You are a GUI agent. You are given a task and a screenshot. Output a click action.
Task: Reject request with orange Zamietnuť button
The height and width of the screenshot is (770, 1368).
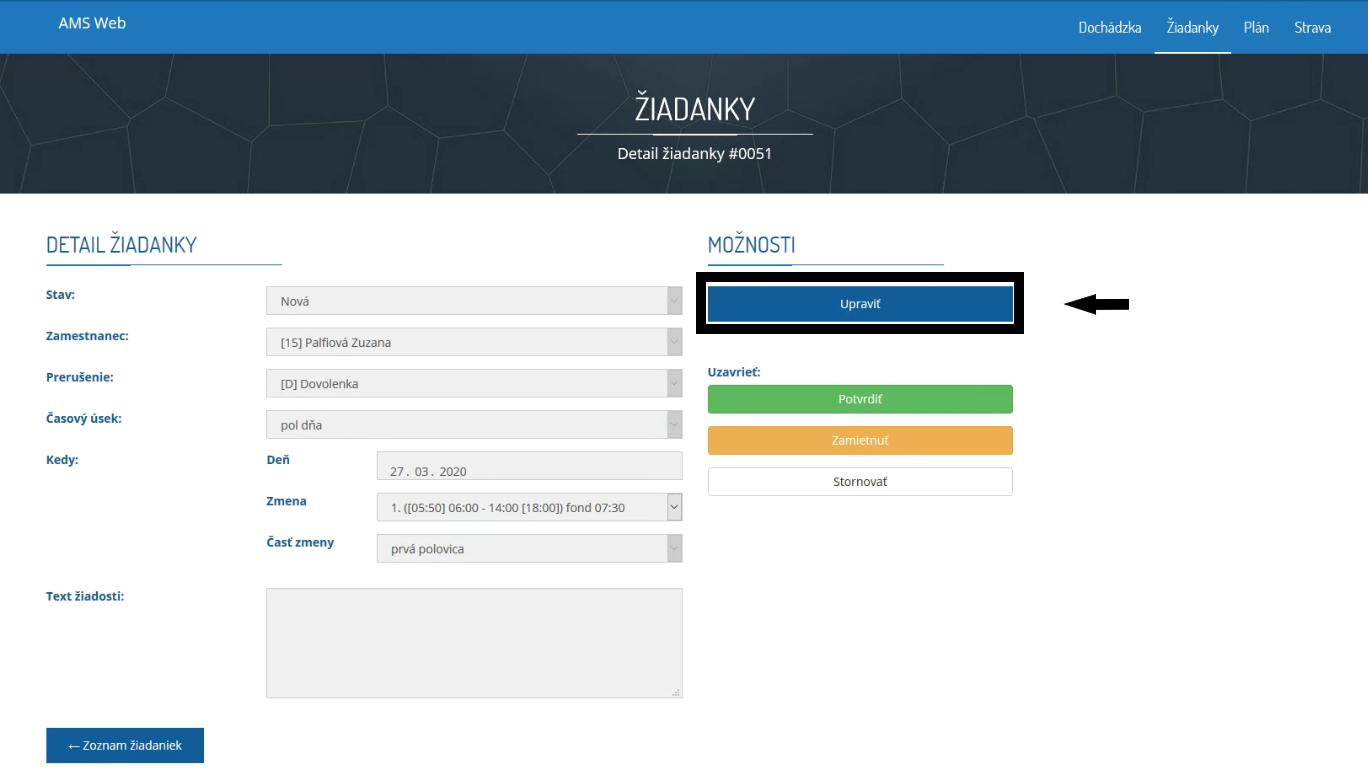pos(860,440)
